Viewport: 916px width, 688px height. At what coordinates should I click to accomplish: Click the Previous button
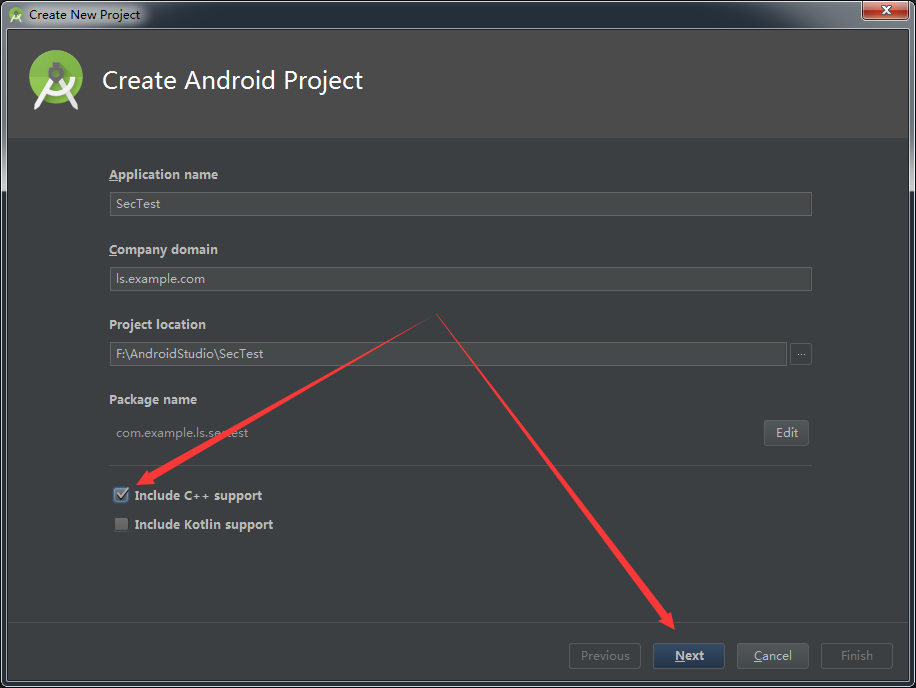[604, 655]
